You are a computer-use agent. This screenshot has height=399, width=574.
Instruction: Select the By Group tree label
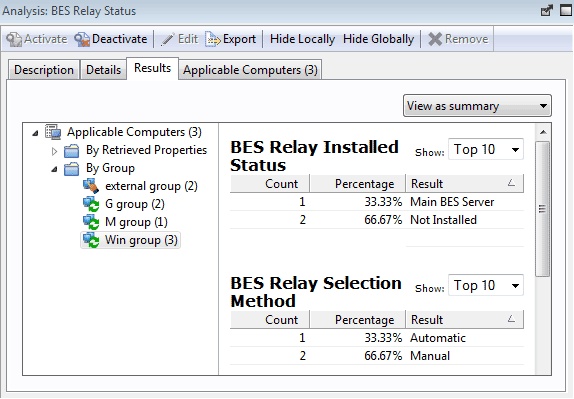coord(111,168)
